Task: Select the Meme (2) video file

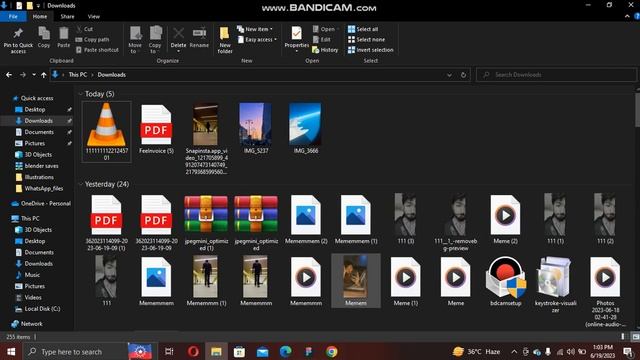Action: tap(505, 220)
